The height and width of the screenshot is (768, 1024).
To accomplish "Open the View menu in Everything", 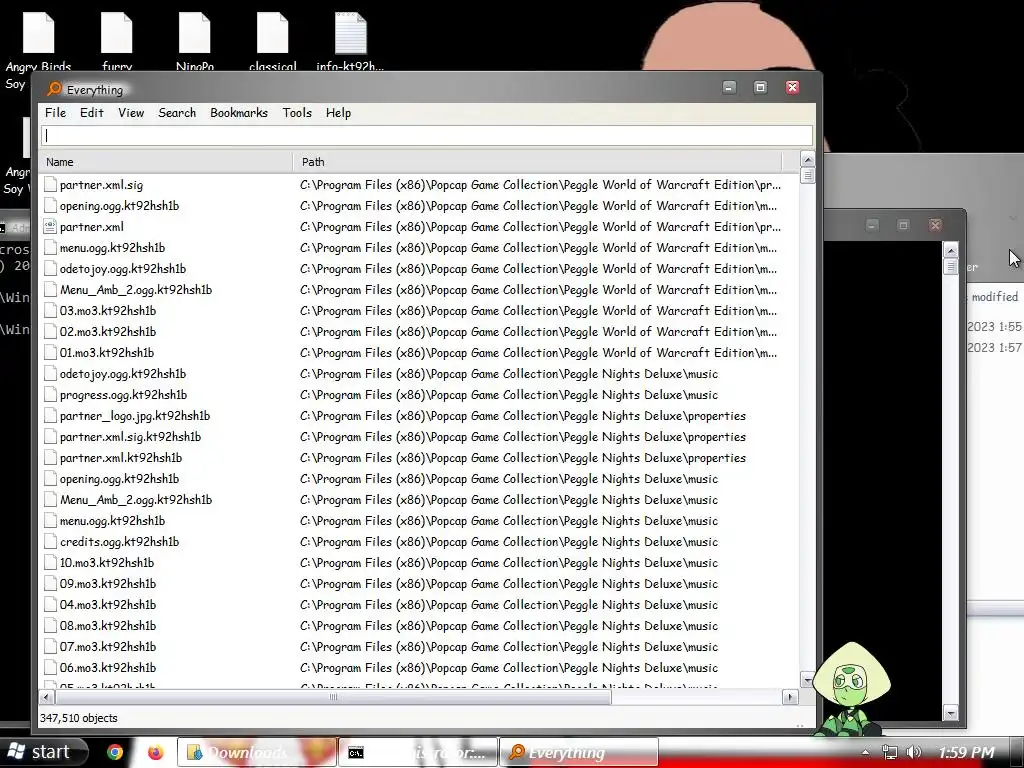I will click(131, 113).
